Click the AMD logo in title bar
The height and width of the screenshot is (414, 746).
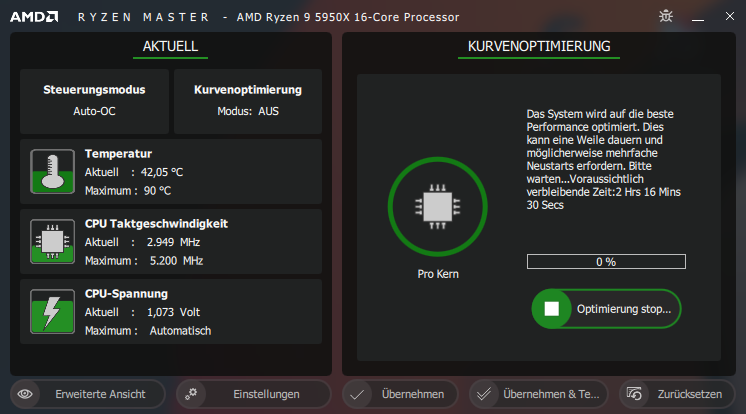click(x=34, y=17)
